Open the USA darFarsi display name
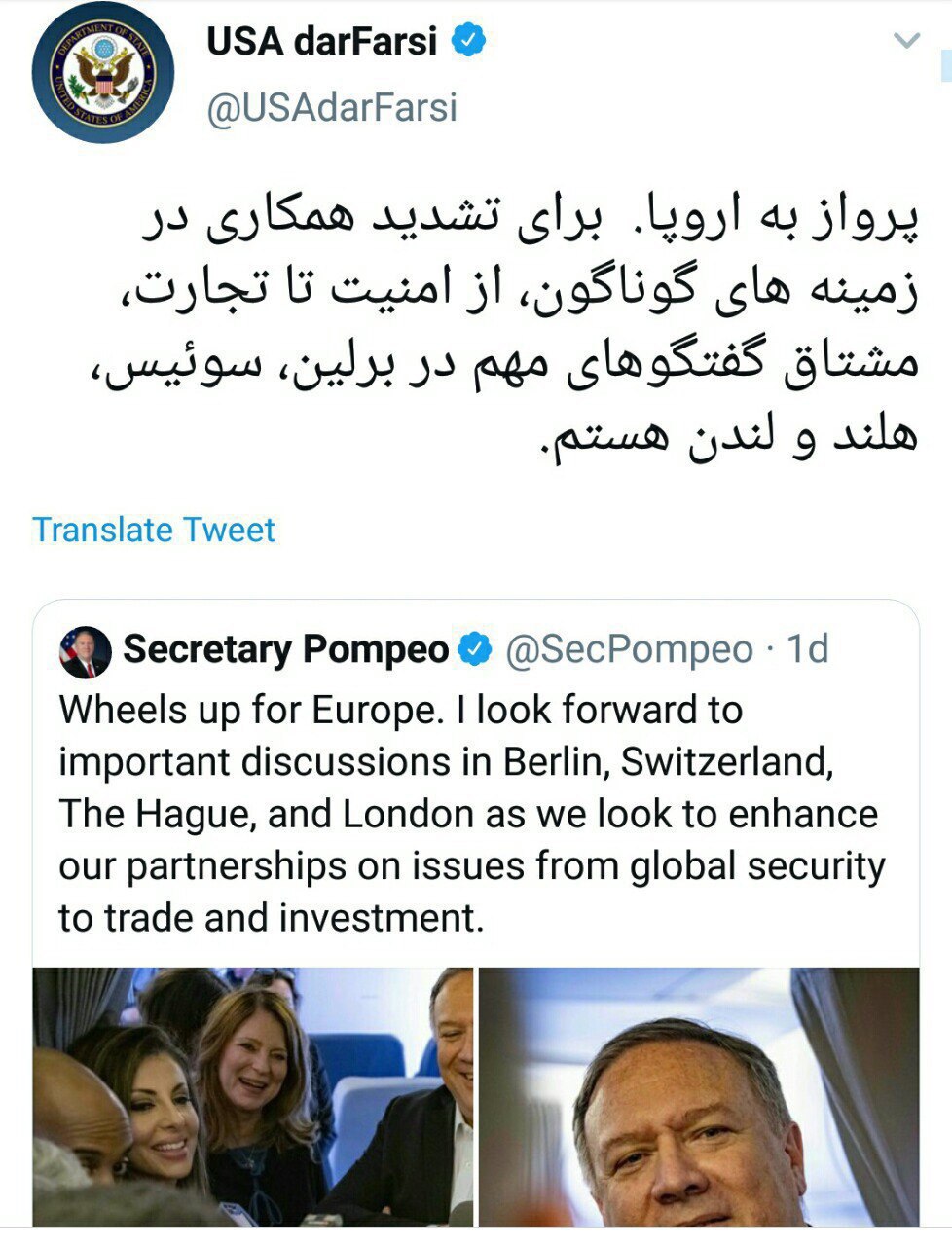The height and width of the screenshot is (1246, 952). click(x=321, y=42)
